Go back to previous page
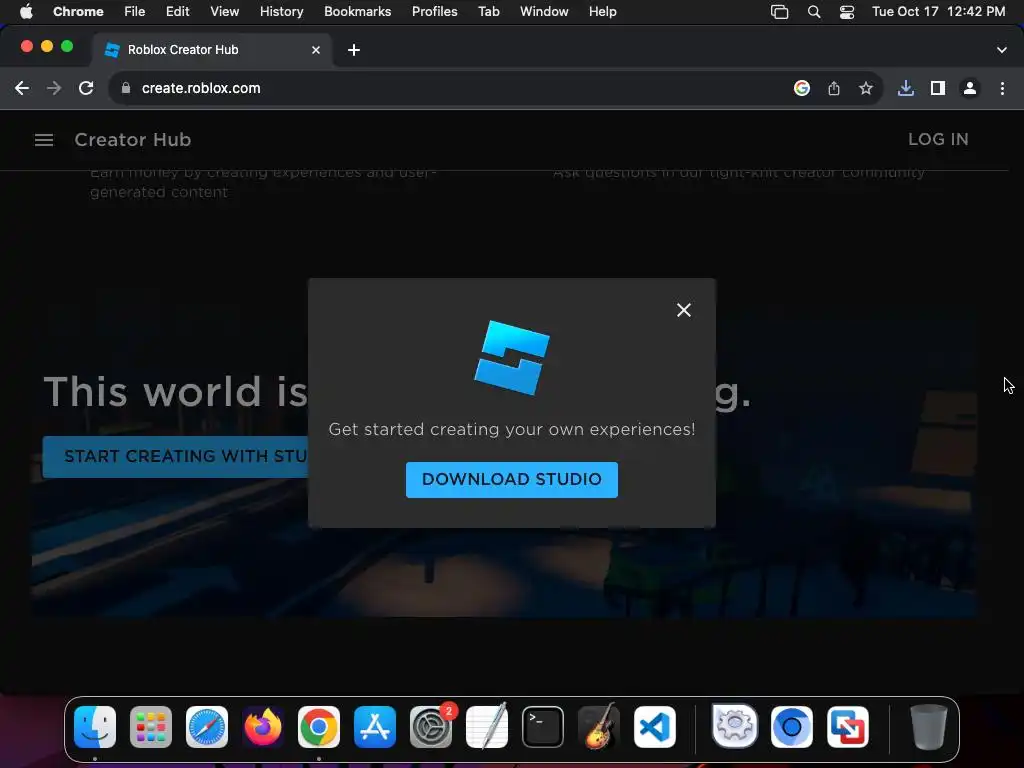 tap(22, 88)
